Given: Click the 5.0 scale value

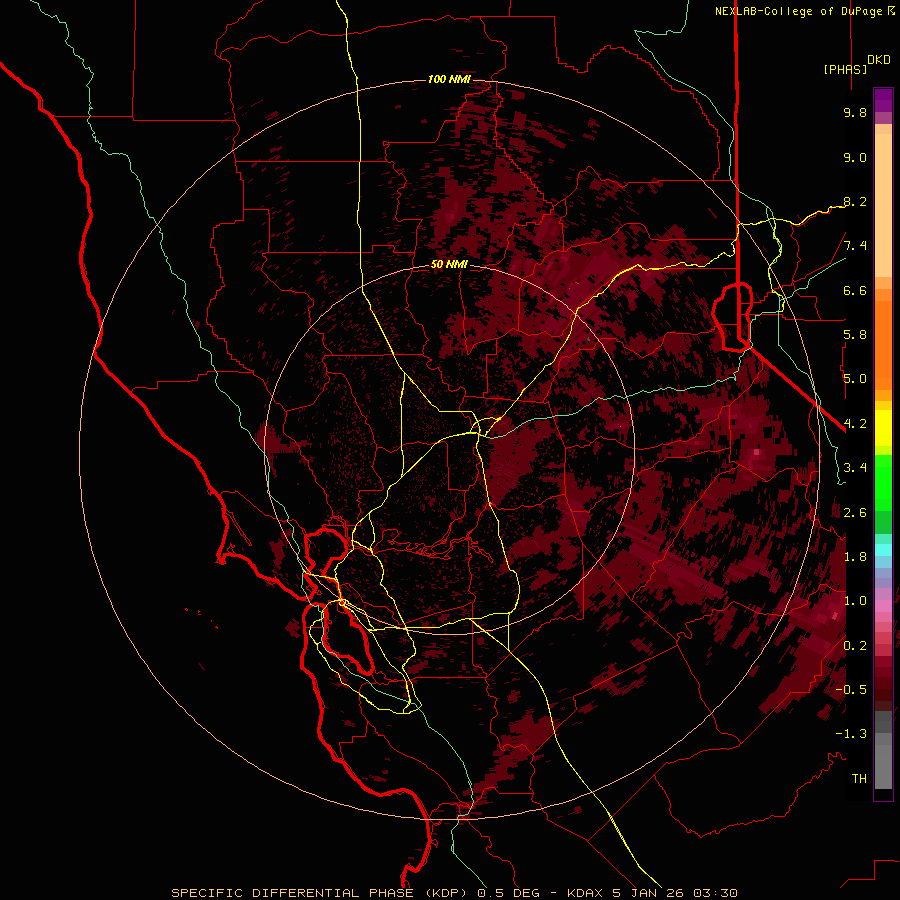Looking at the screenshot, I should [x=855, y=379].
